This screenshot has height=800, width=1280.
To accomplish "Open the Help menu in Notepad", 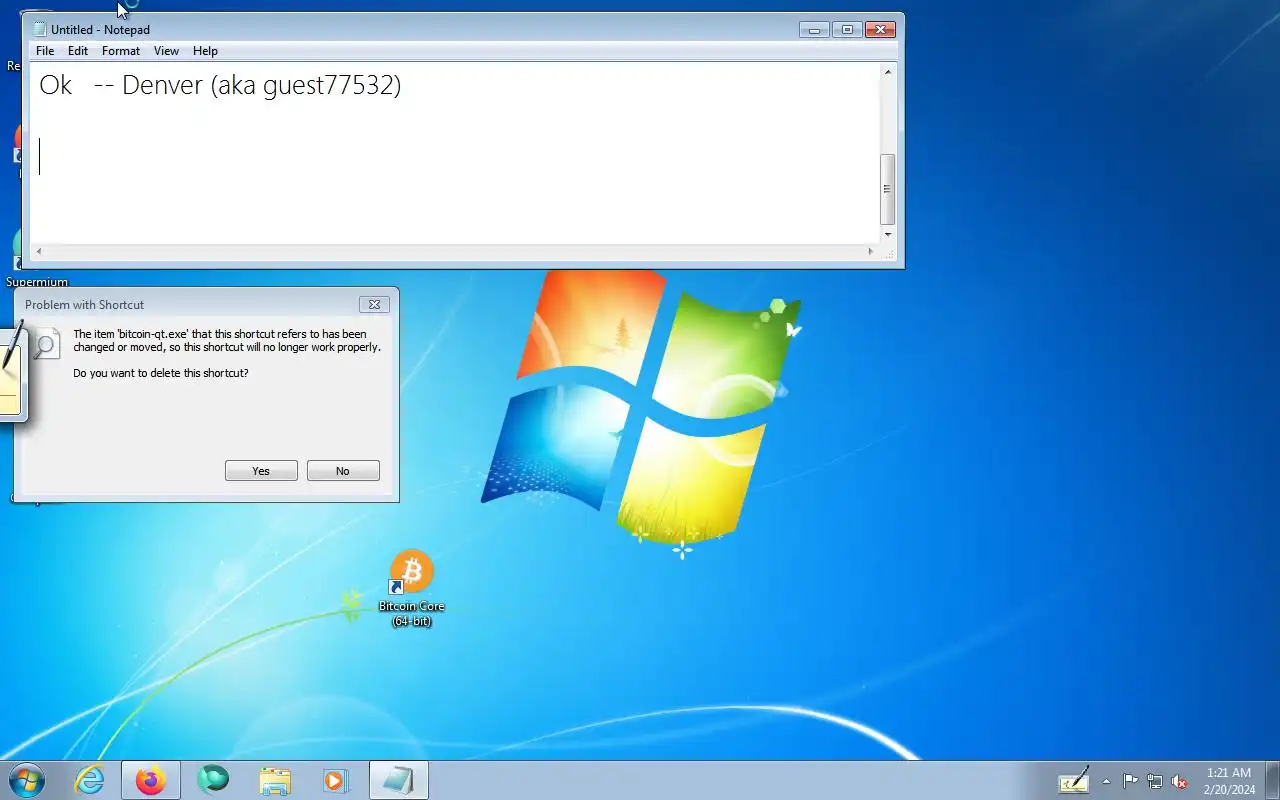I will coord(205,51).
